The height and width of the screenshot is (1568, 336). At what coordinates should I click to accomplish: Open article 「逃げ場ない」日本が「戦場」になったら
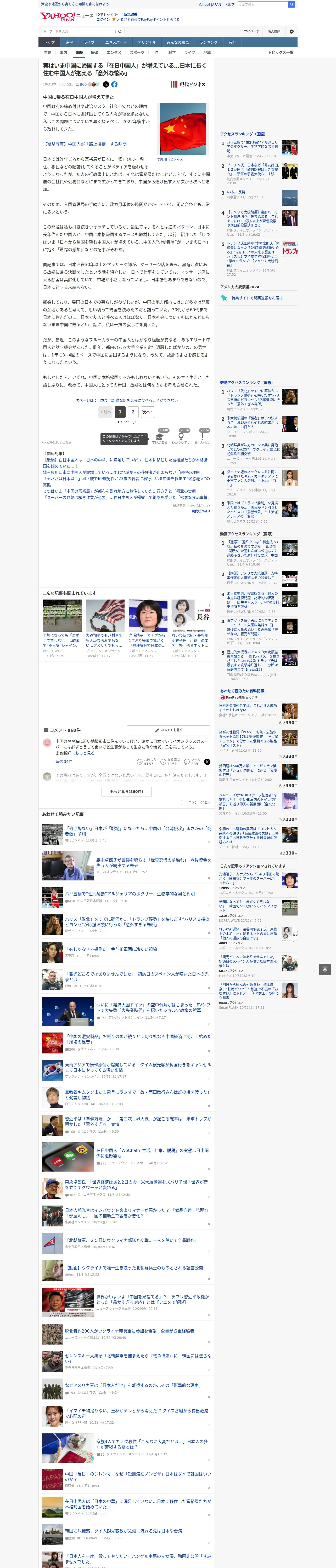[138, 831]
